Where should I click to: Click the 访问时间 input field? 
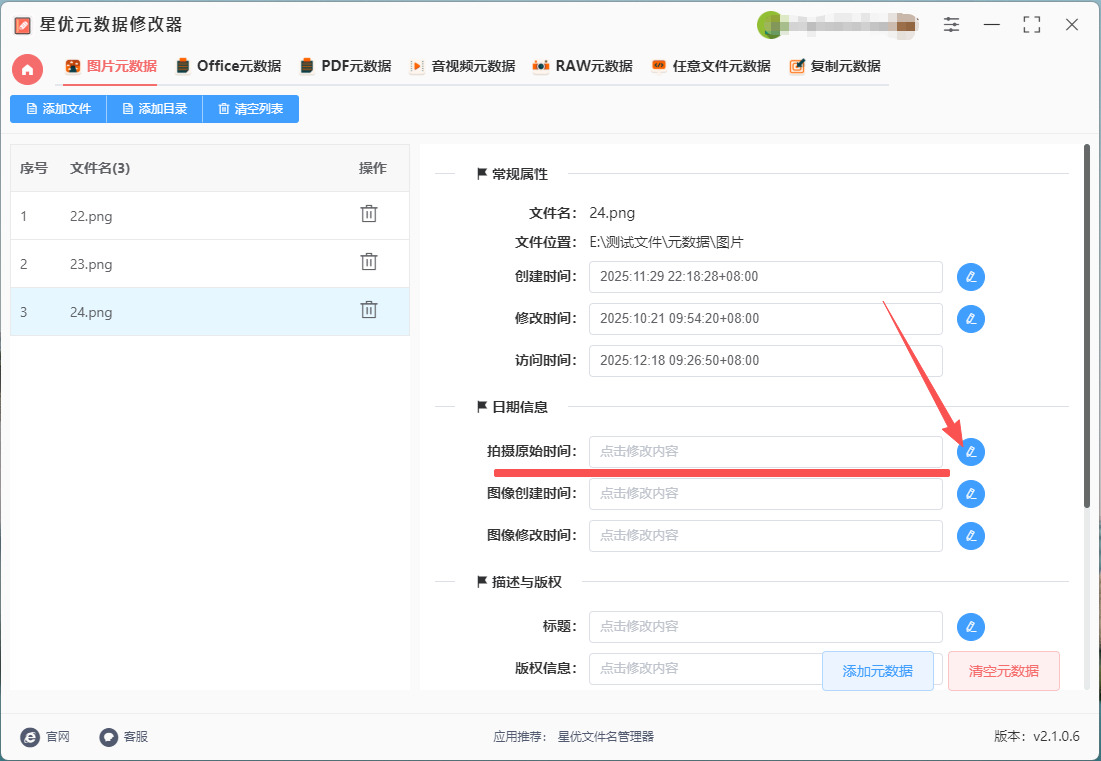[x=765, y=361]
